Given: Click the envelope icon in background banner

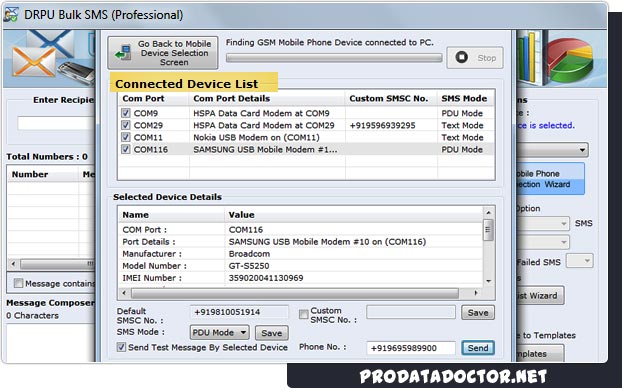Looking at the screenshot, I should click(x=34, y=62).
